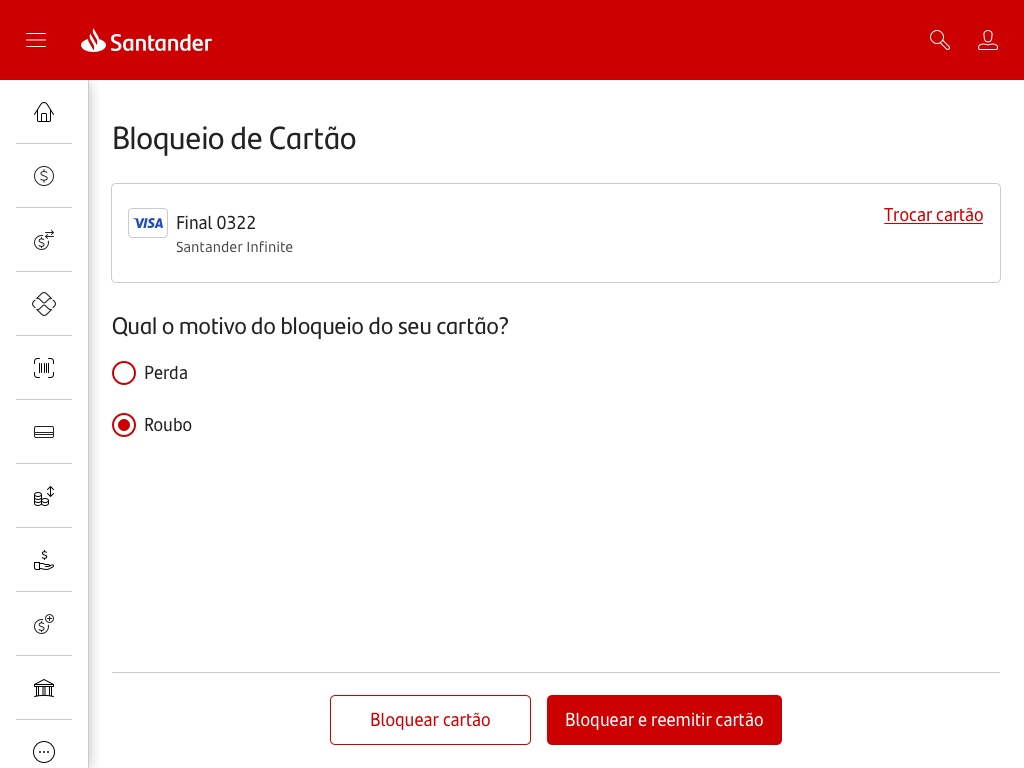This screenshot has height=768, width=1024.
Task: Open the user profile icon
Action: (987, 40)
